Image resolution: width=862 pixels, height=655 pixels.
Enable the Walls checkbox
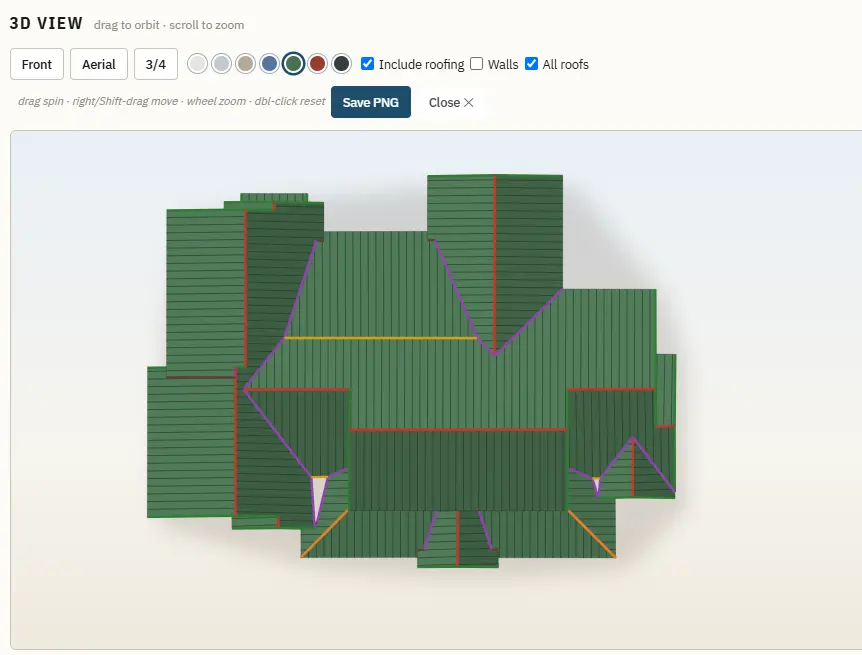point(477,64)
